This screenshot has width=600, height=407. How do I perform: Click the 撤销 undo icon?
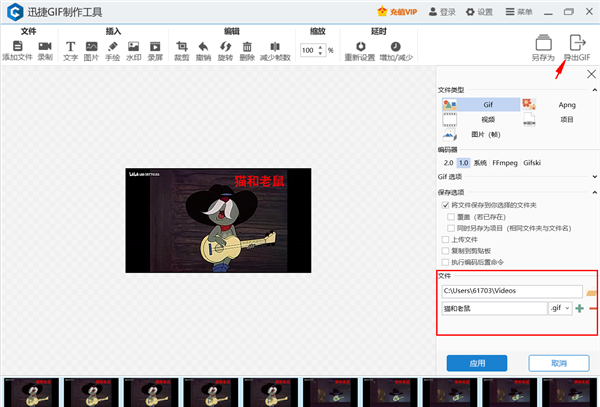pyautogui.click(x=203, y=46)
